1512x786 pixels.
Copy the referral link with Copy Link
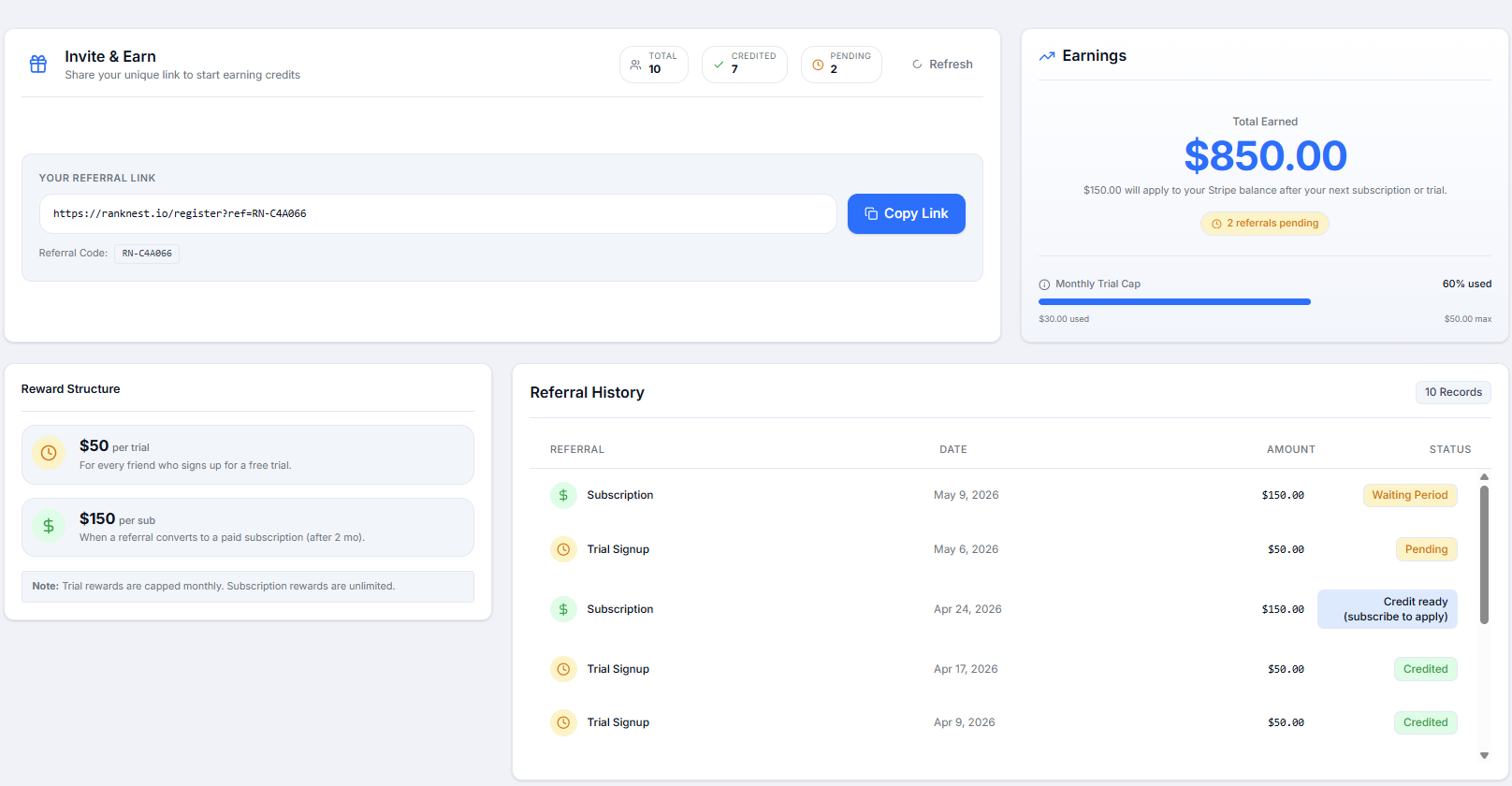click(907, 213)
